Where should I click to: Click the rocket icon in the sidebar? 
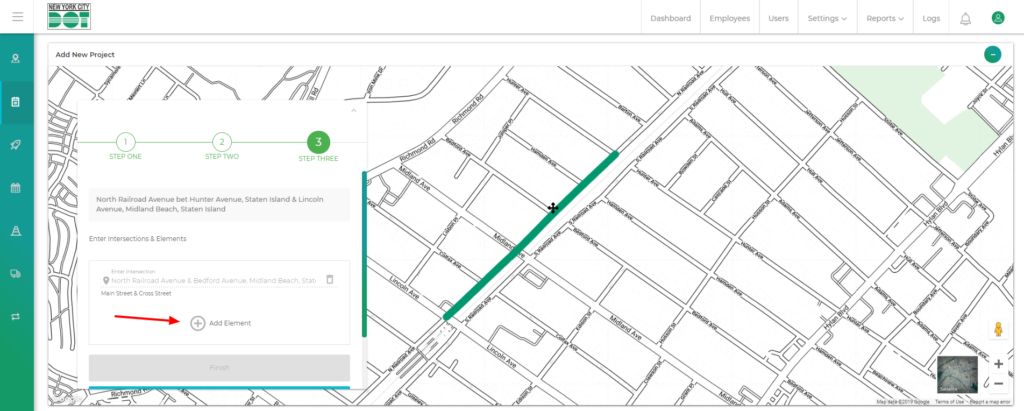[x=16, y=144]
